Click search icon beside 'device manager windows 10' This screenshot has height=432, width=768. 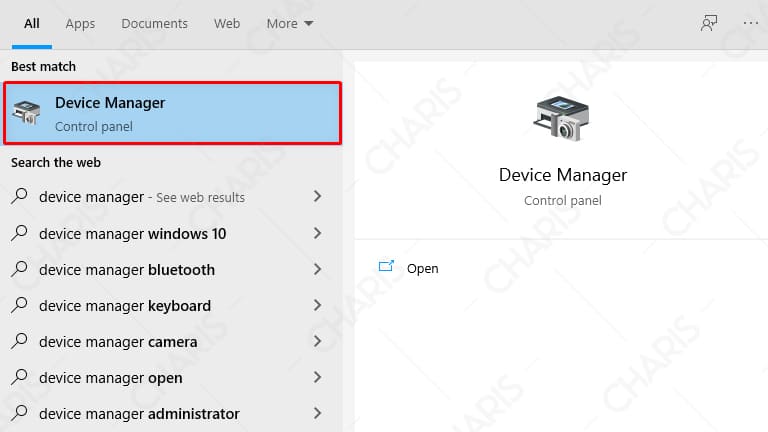coord(19,233)
